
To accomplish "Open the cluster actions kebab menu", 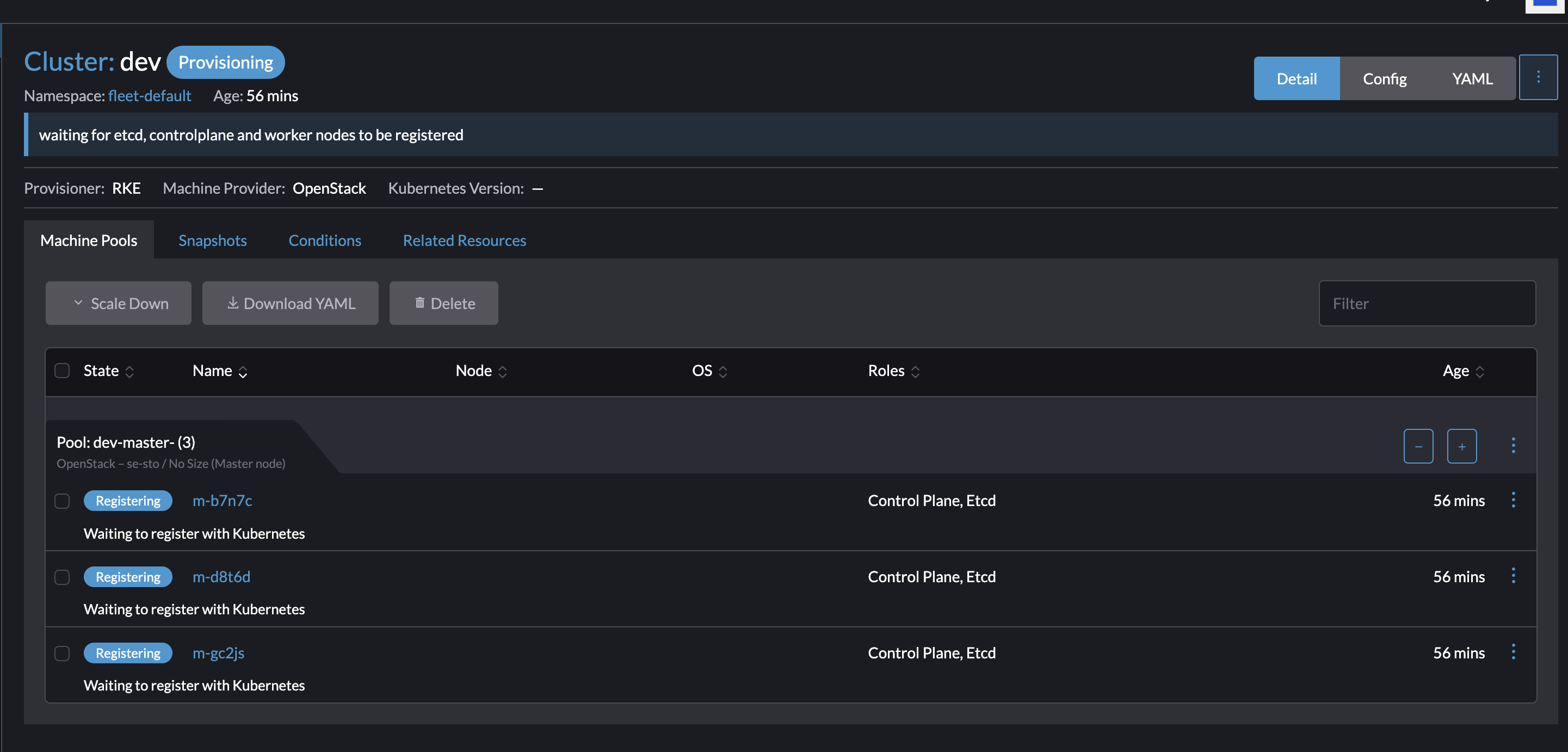I will pyautogui.click(x=1538, y=77).
